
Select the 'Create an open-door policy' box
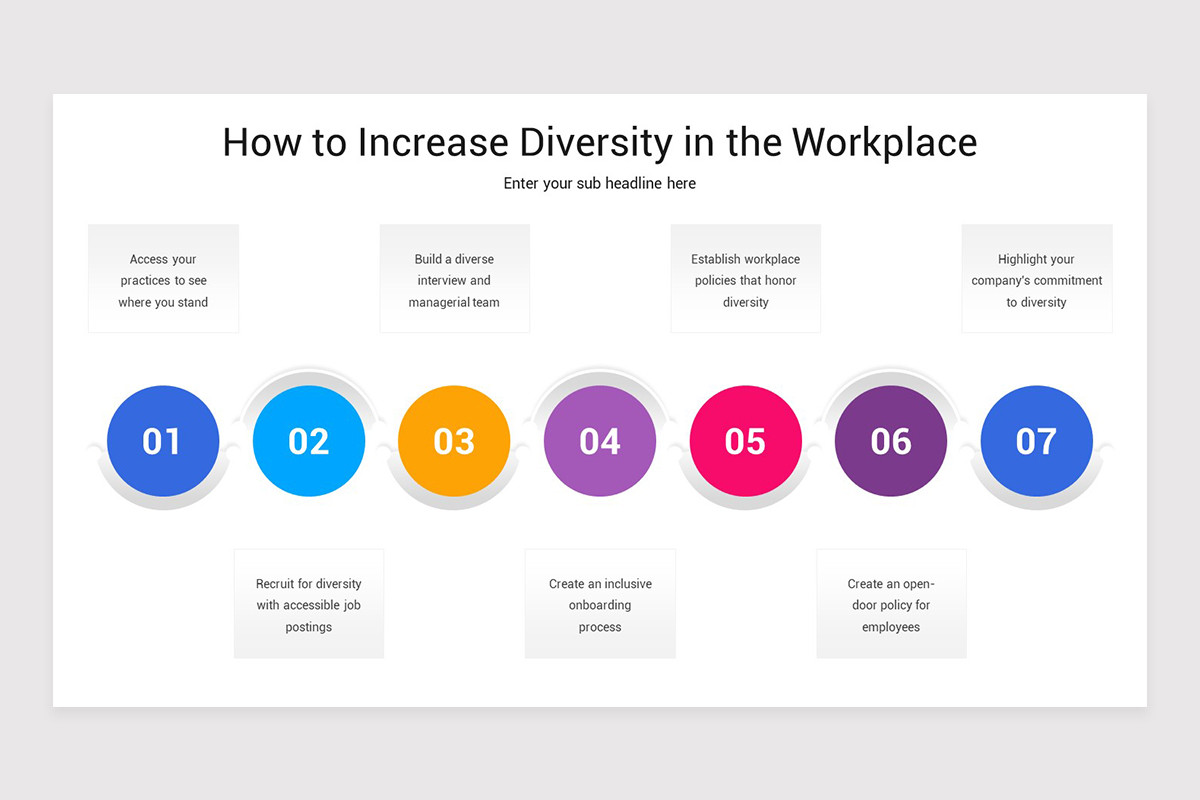coord(891,603)
